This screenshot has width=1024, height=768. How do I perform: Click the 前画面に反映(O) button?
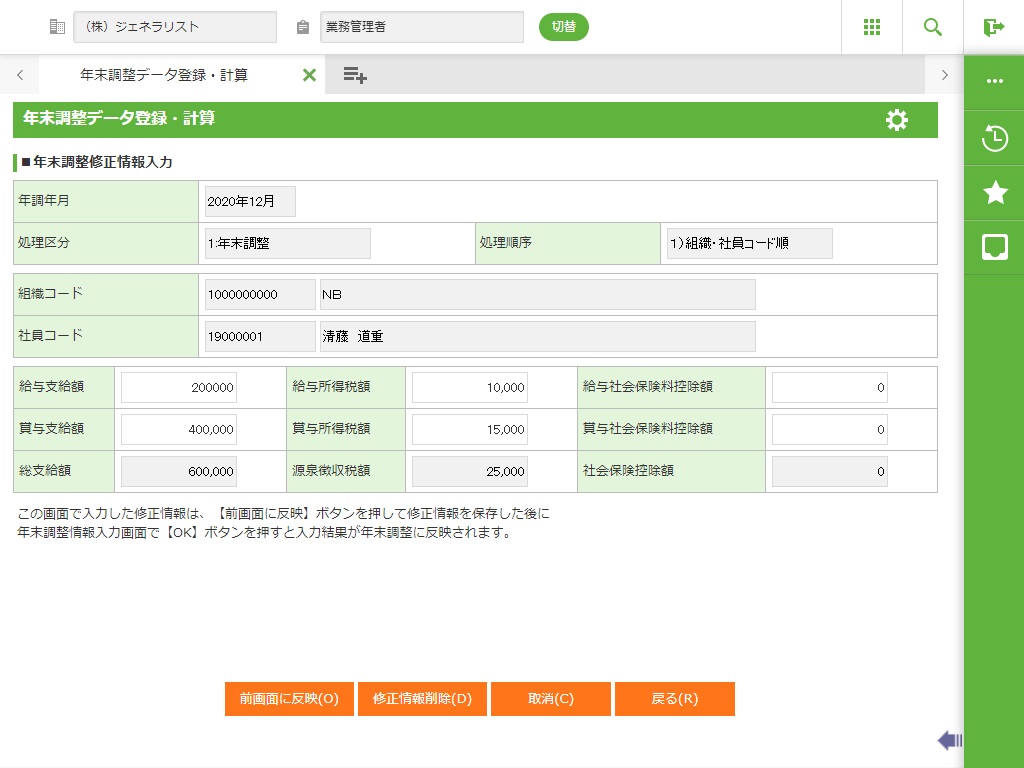289,699
